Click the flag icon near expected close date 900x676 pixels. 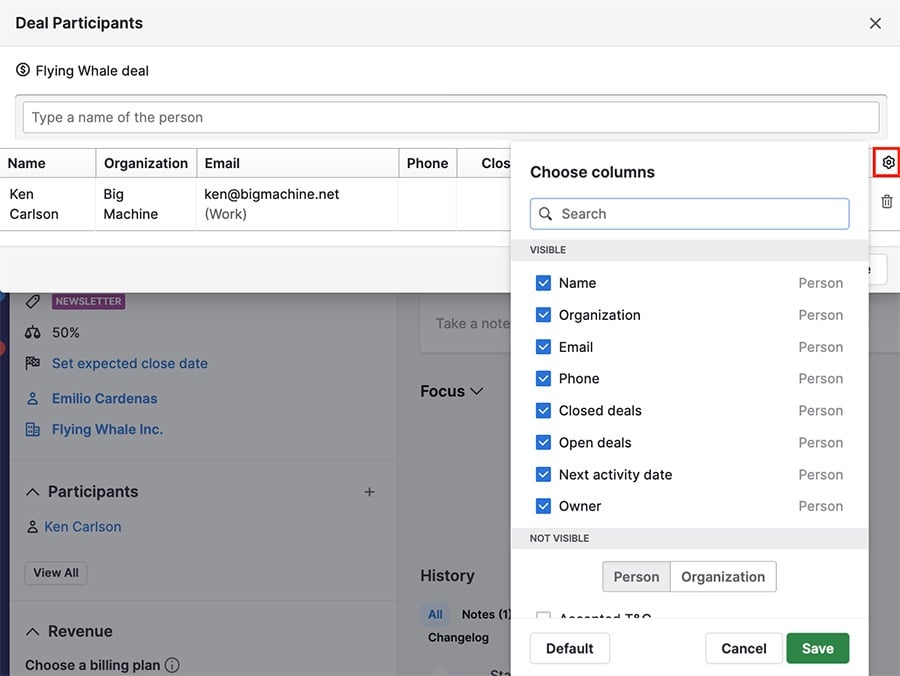coord(33,363)
